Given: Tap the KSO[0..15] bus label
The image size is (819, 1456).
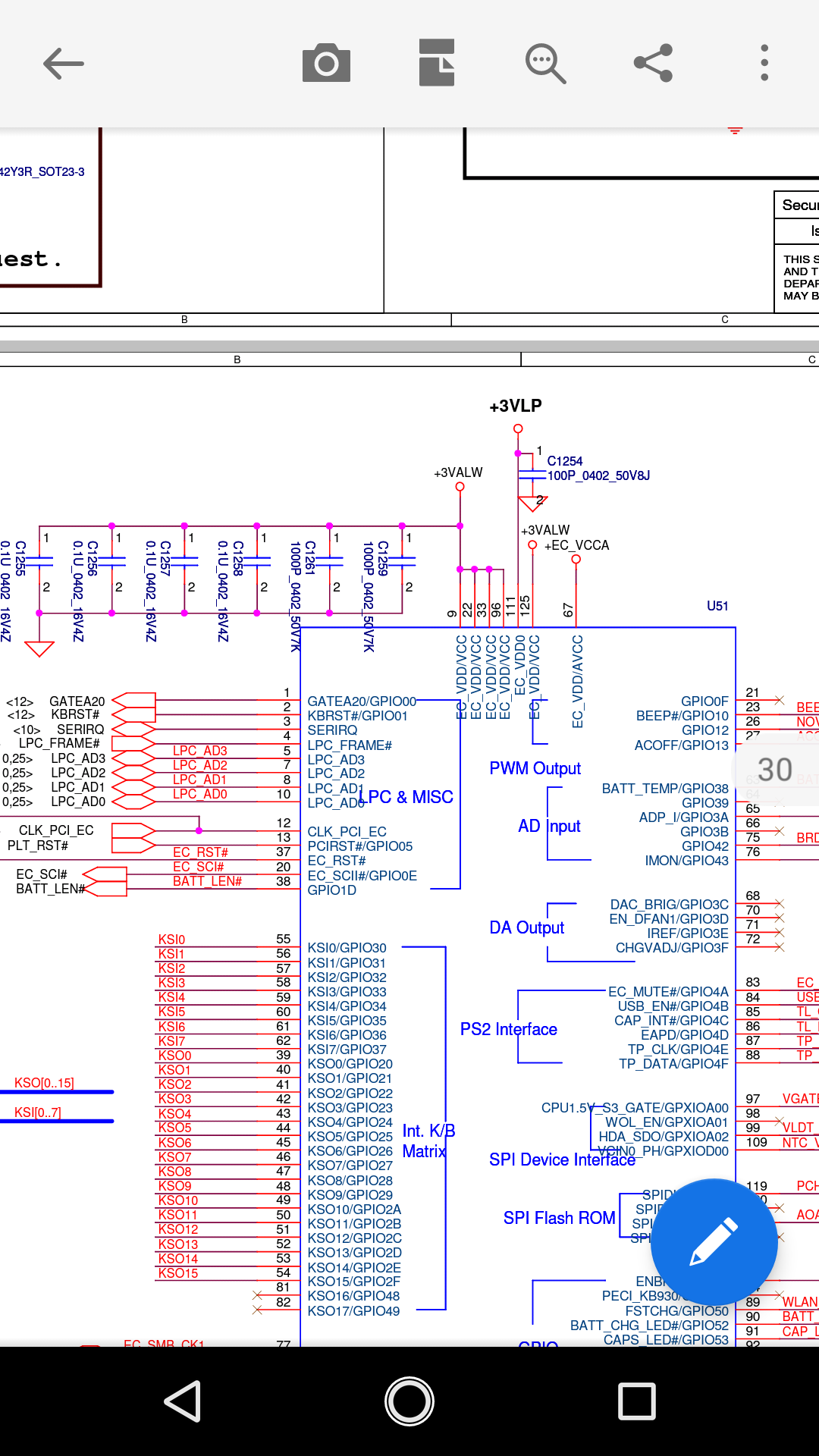Looking at the screenshot, I should [x=44, y=1083].
